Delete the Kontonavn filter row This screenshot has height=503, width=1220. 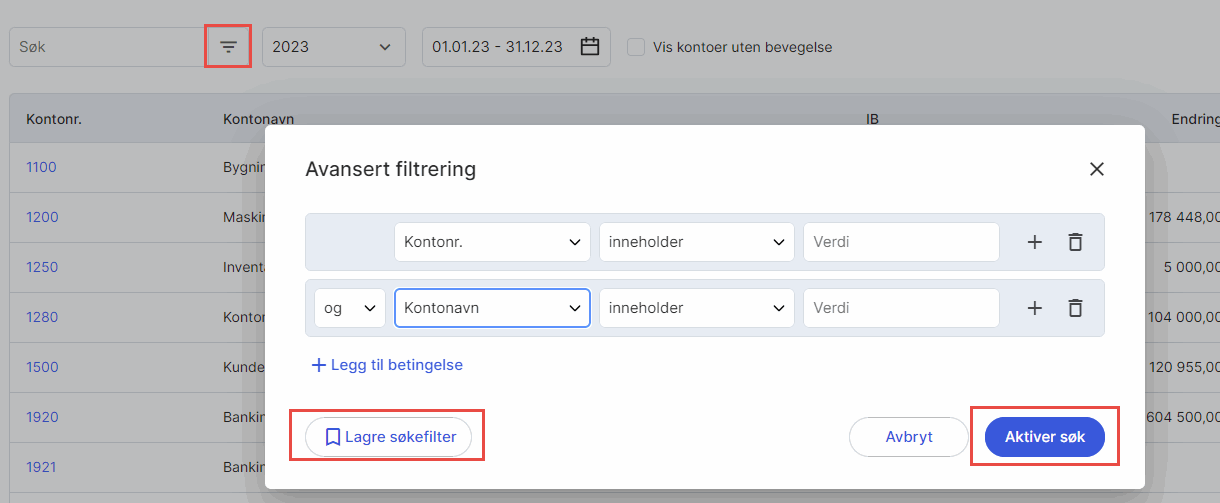(x=1075, y=308)
